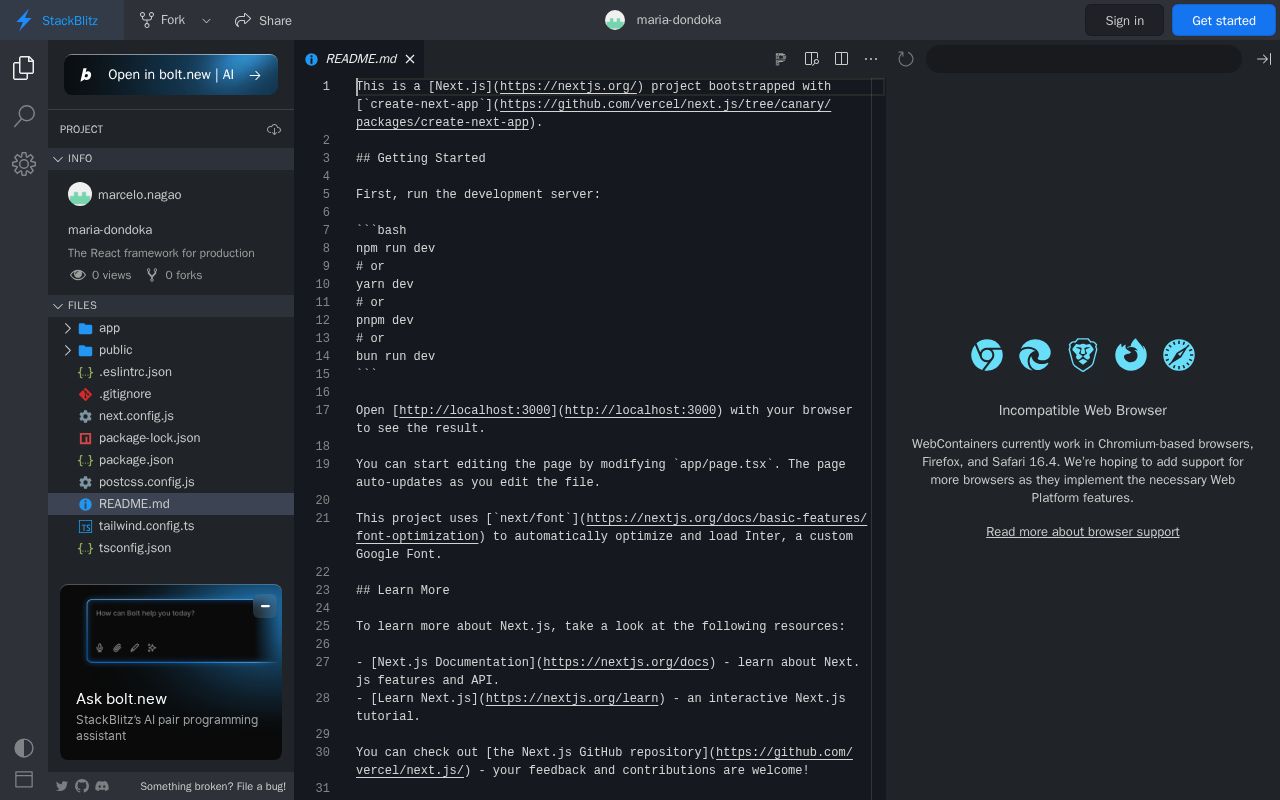Viewport: 1280px width, 800px height.
Task: Click the 'npm run dev' line in editor
Action: 395,248
